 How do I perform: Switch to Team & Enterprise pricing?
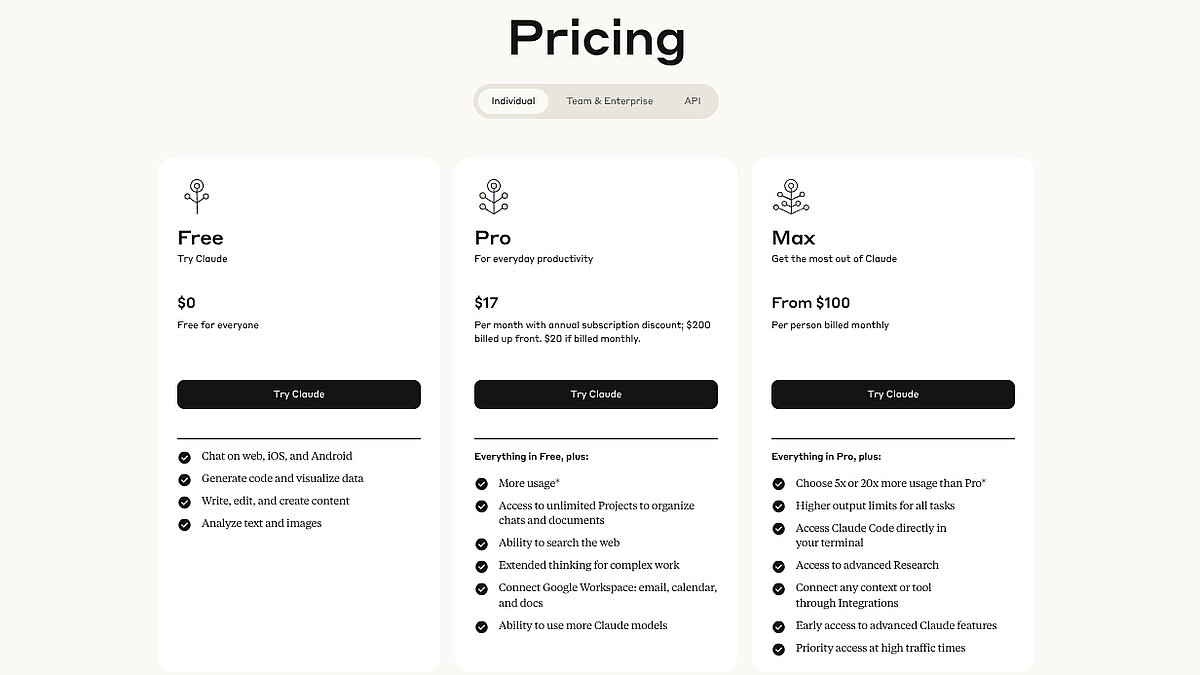point(610,101)
